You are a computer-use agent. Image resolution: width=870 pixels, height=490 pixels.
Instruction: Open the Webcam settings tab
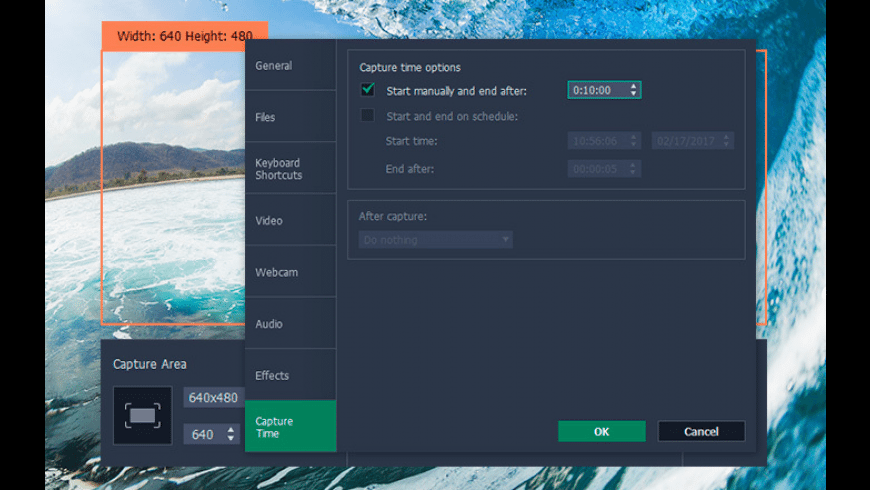[290, 271]
